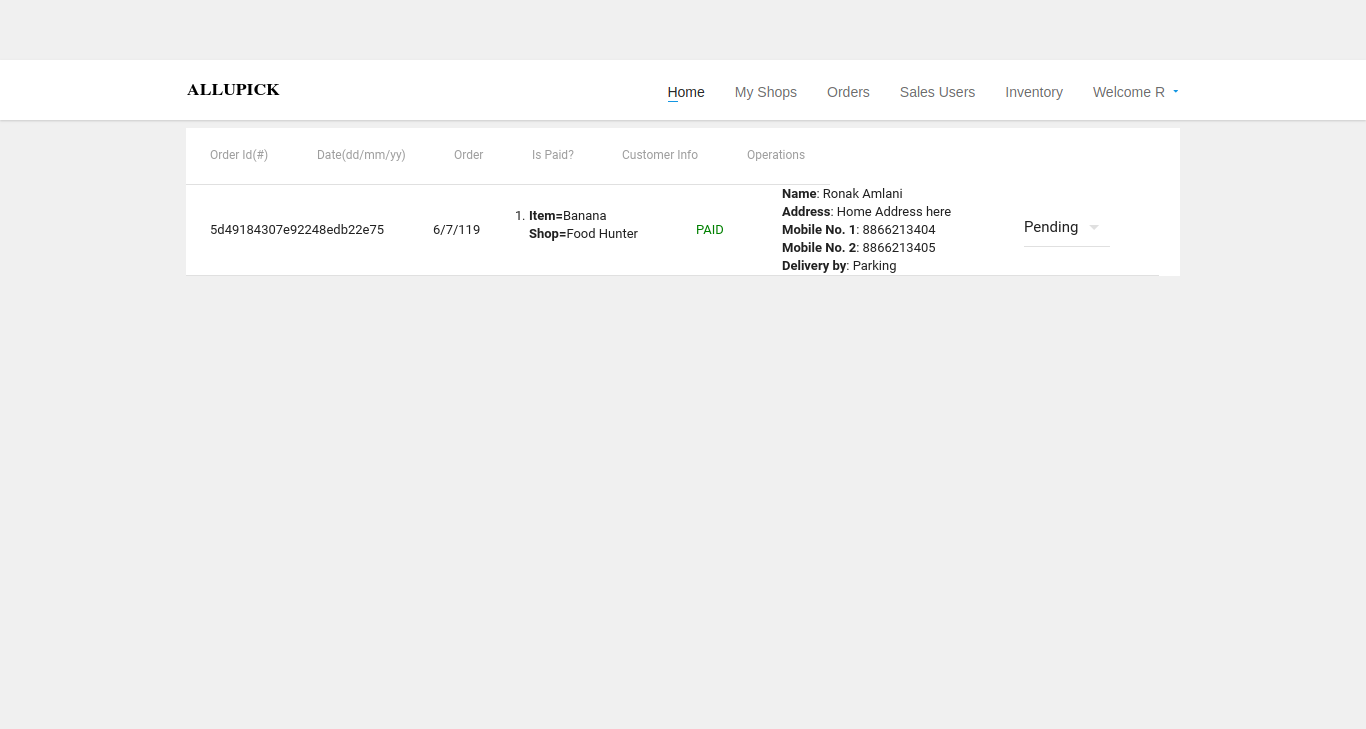The image size is (1366, 729).
Task: Navigate to Orders in the navbar
Action: point(848,92)
